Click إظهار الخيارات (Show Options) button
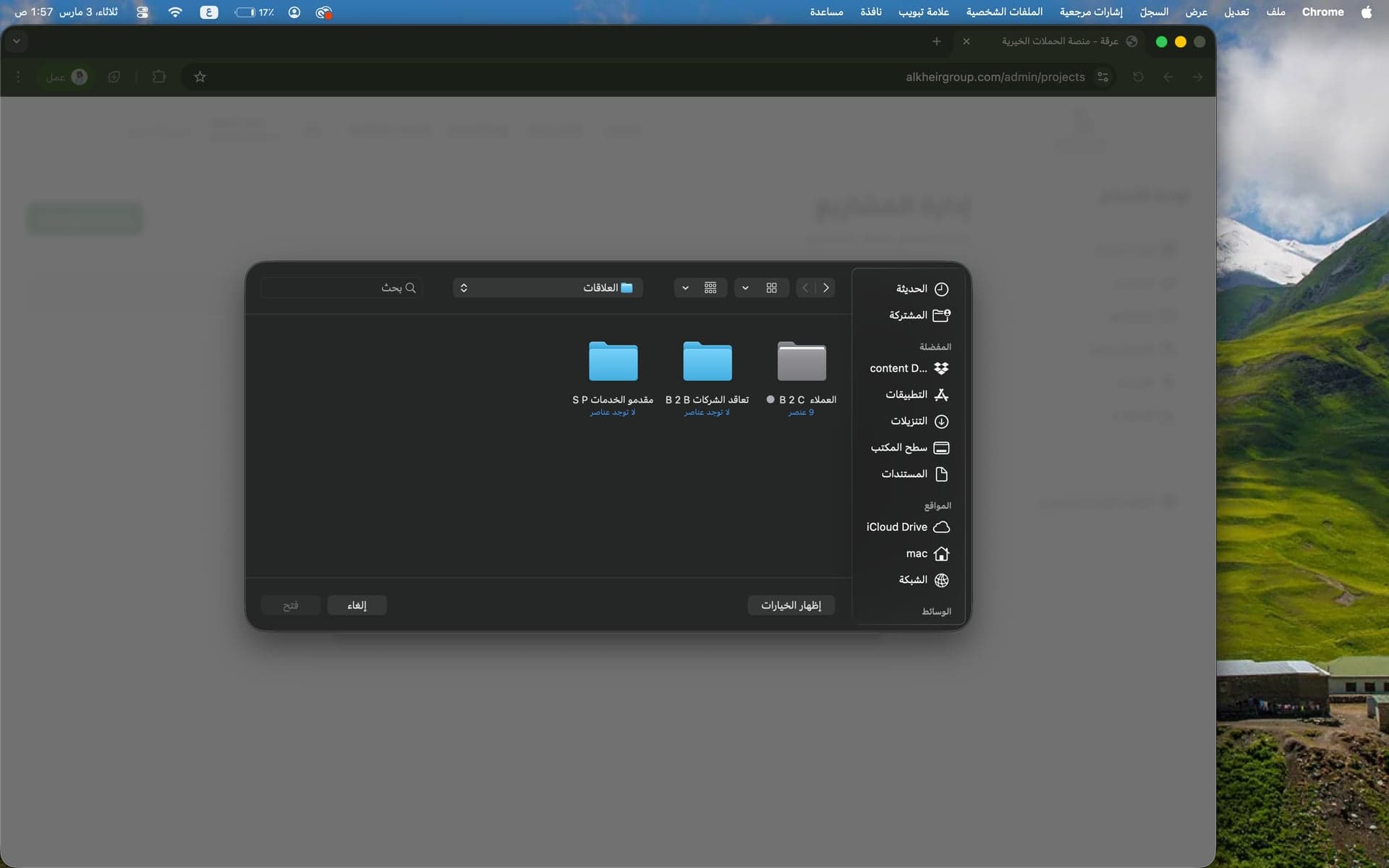Viewport: 1389px width, 868px height. tap(791, 605)
